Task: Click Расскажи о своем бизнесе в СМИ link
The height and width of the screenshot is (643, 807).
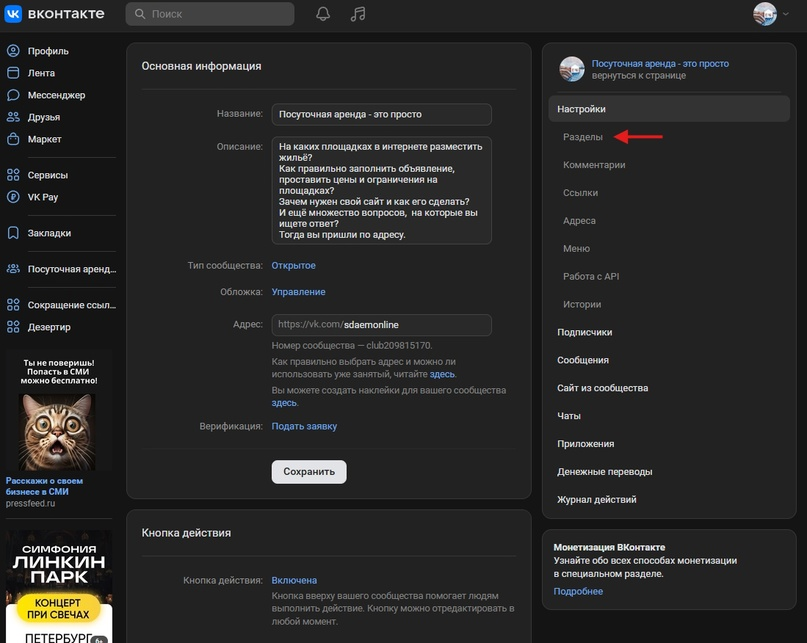Action: (44, 486)
